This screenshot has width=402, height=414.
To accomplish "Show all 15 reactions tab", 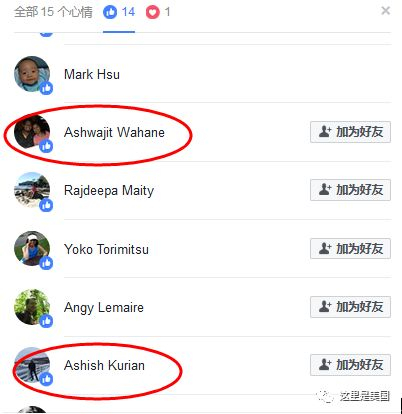I will (x=53, y=12).
